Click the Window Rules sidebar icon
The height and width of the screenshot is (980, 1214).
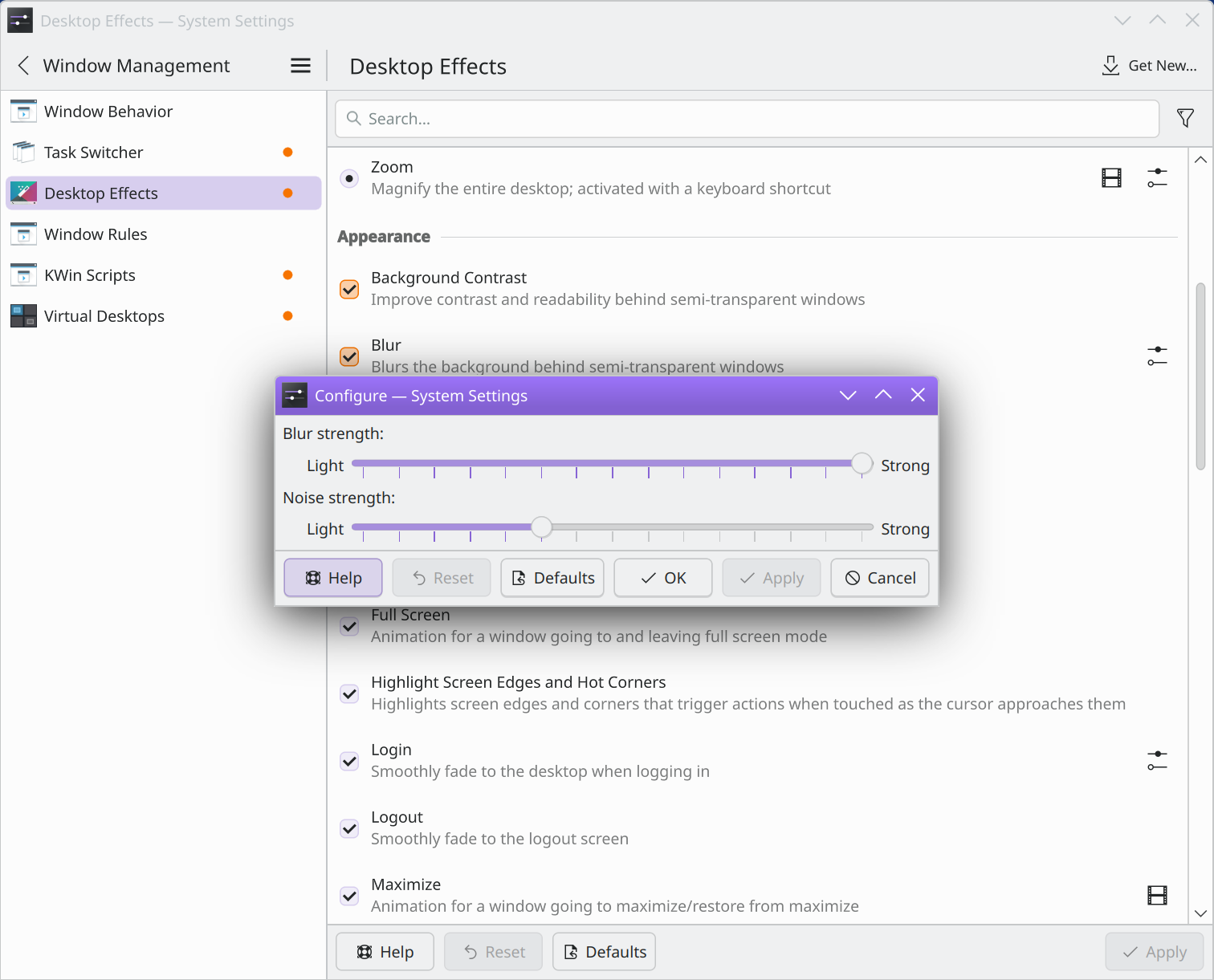tap(23, 234)
